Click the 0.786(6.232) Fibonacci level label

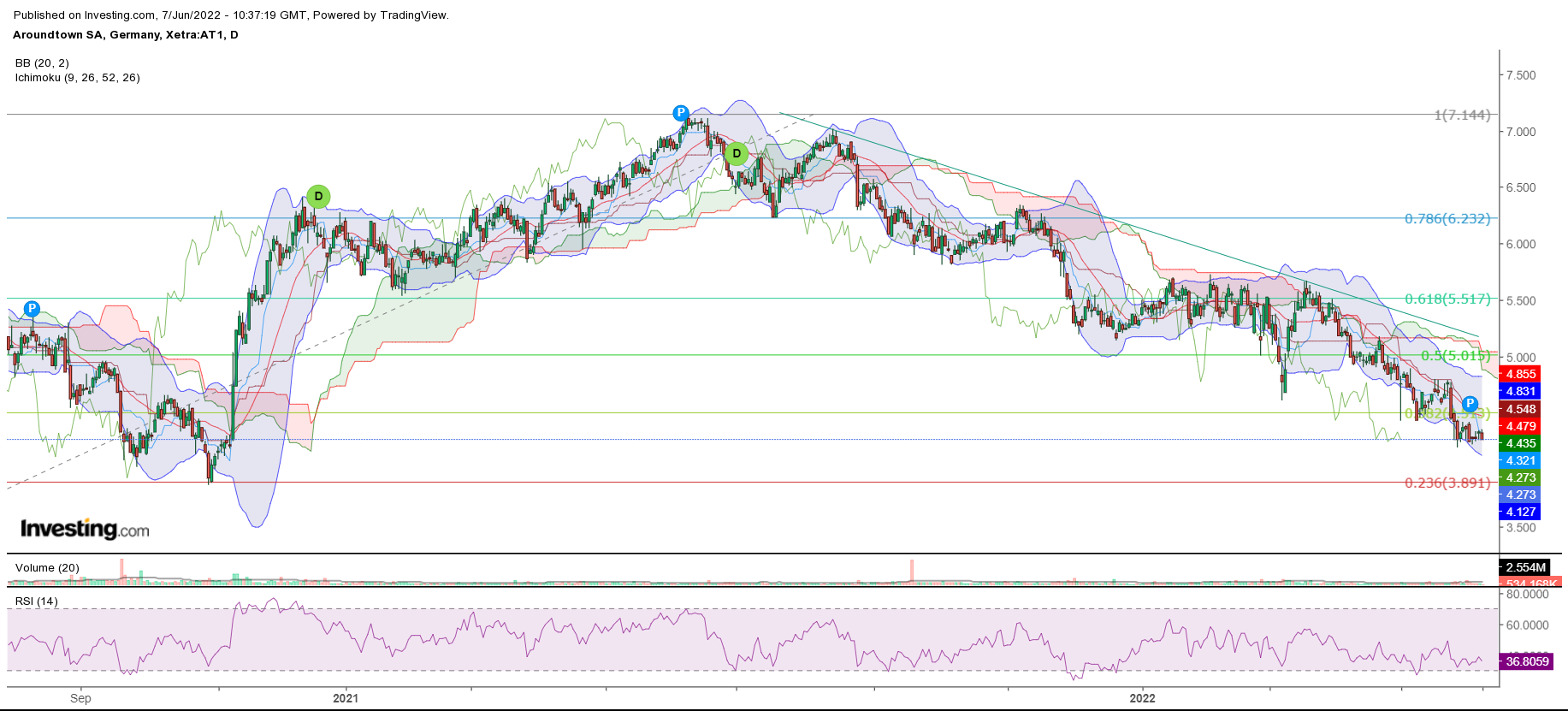(1447, 219)
